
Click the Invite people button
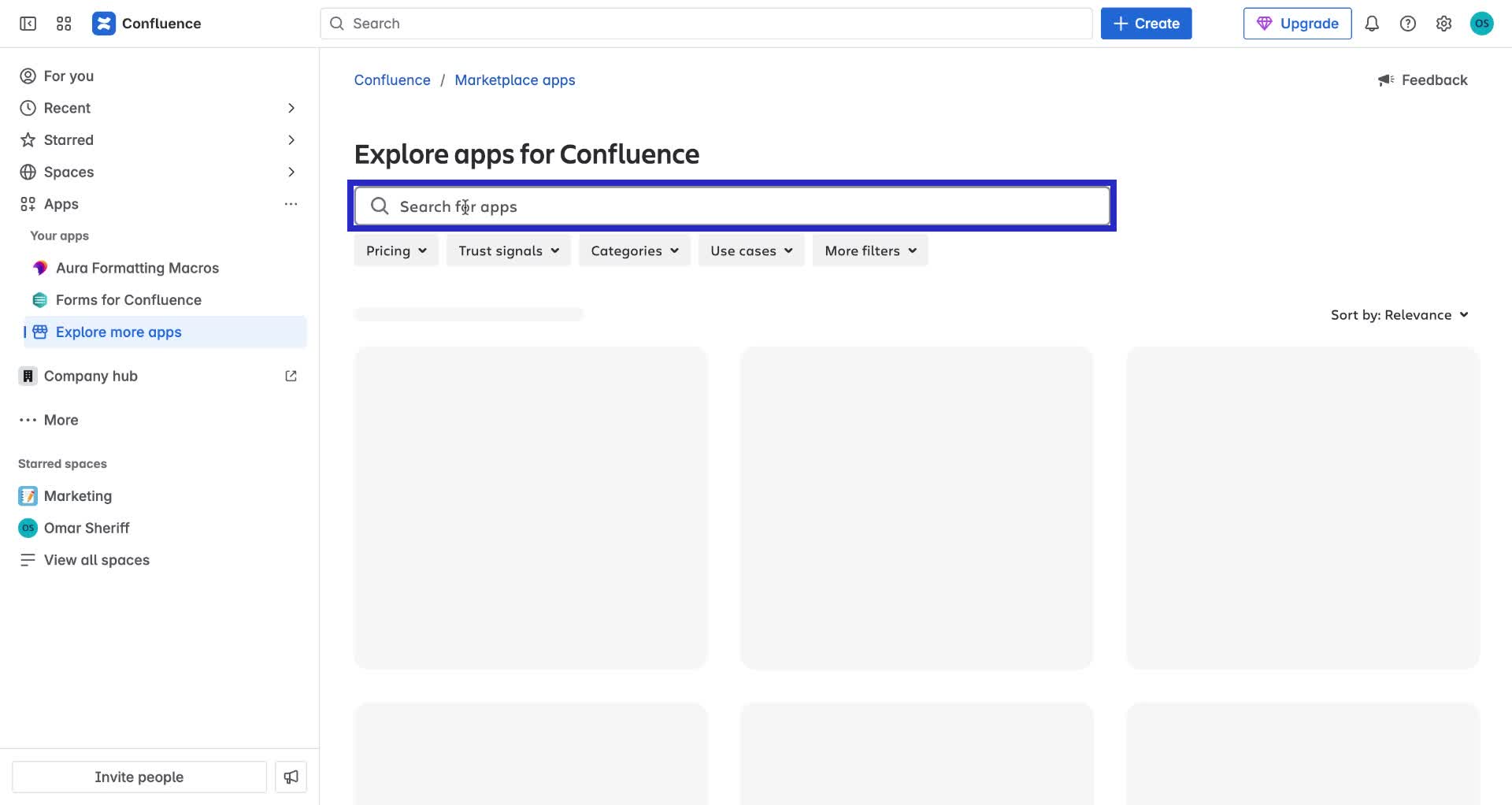click(x=139, y=777)
